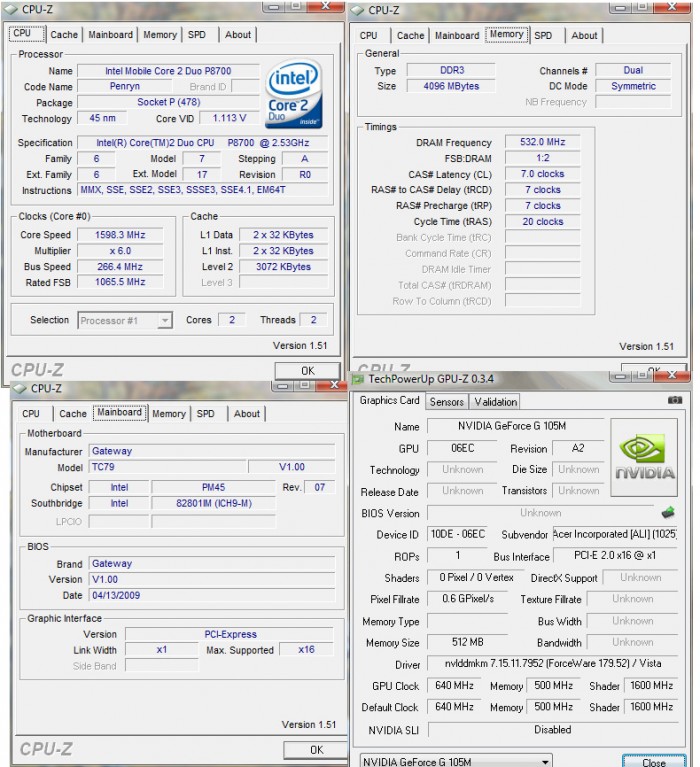
Task: Close the top-left CPU-Z window
Action: (x=325, y=6)
